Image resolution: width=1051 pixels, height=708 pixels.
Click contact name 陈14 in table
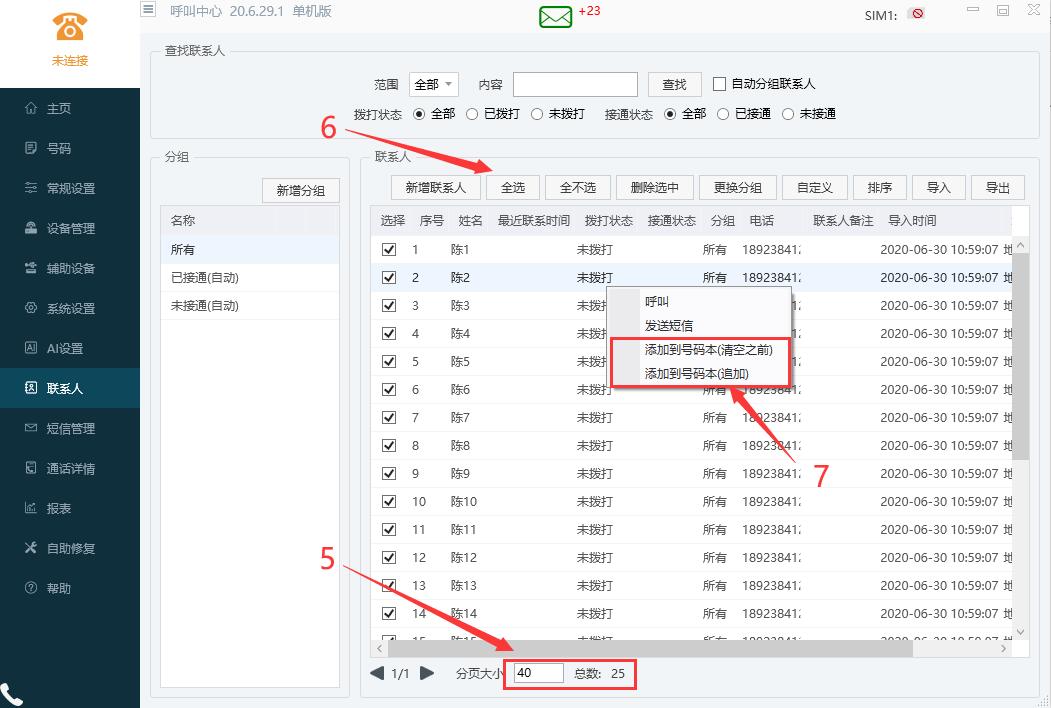[464, 613]
